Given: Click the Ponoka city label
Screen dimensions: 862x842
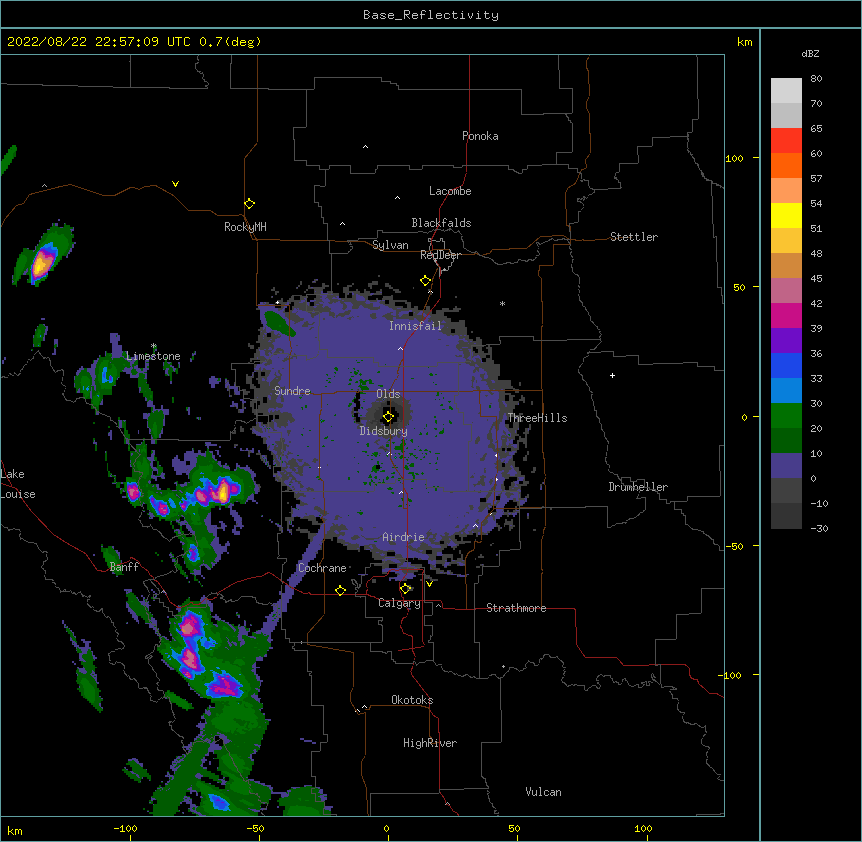Looking at the screenshot, I should click(480, 136).
